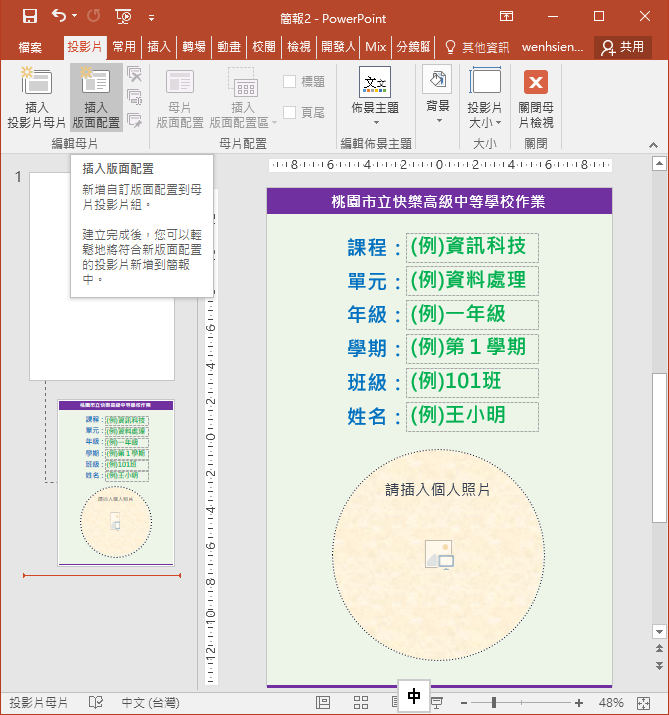Open the 轉場 tab
The height and width of the screenshot is (715, 669).
[194, 47]
